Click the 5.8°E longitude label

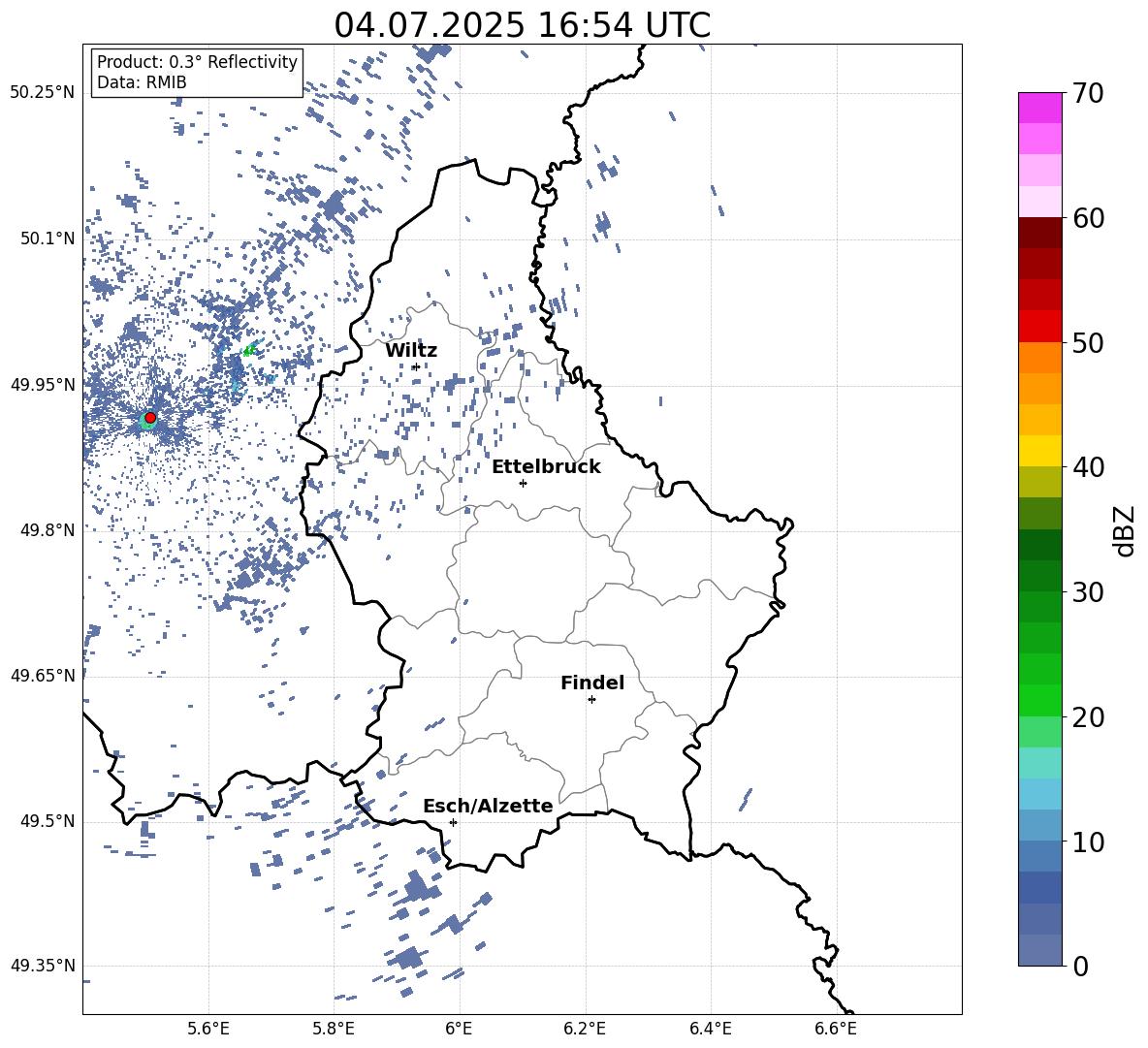[x=334, y=1029]
